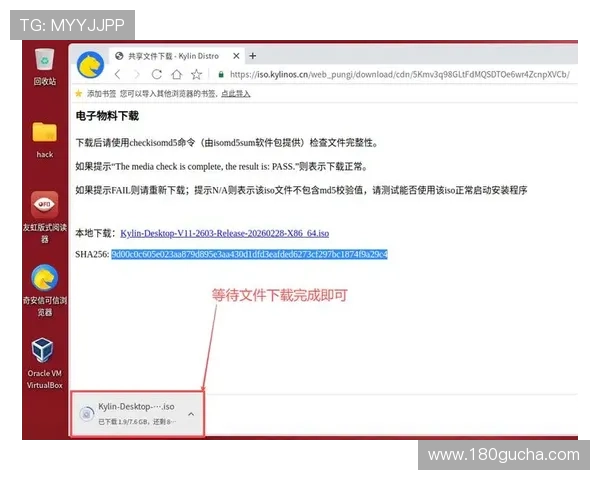Click the green padlock security icon
Screen dimensions: 600x480
tap(221, 74)
